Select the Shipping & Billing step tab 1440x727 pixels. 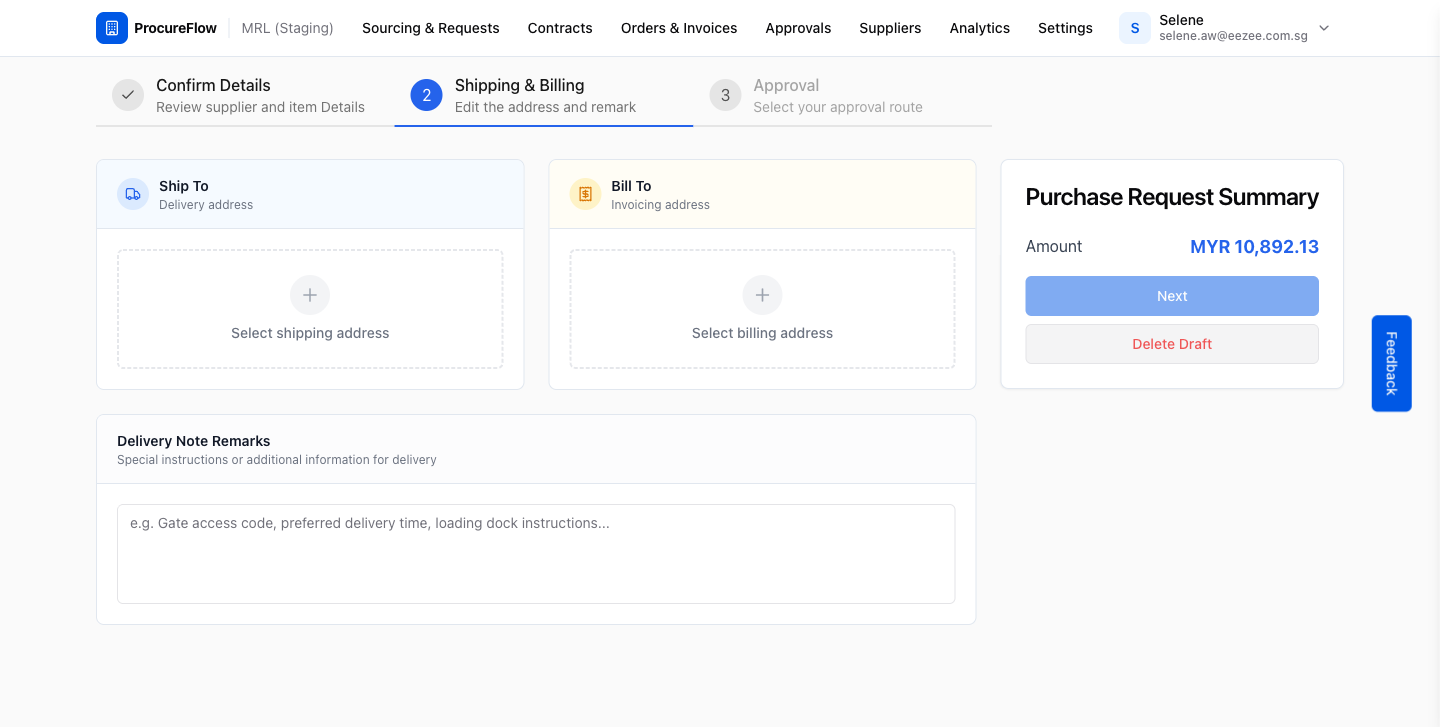[544, 96]
